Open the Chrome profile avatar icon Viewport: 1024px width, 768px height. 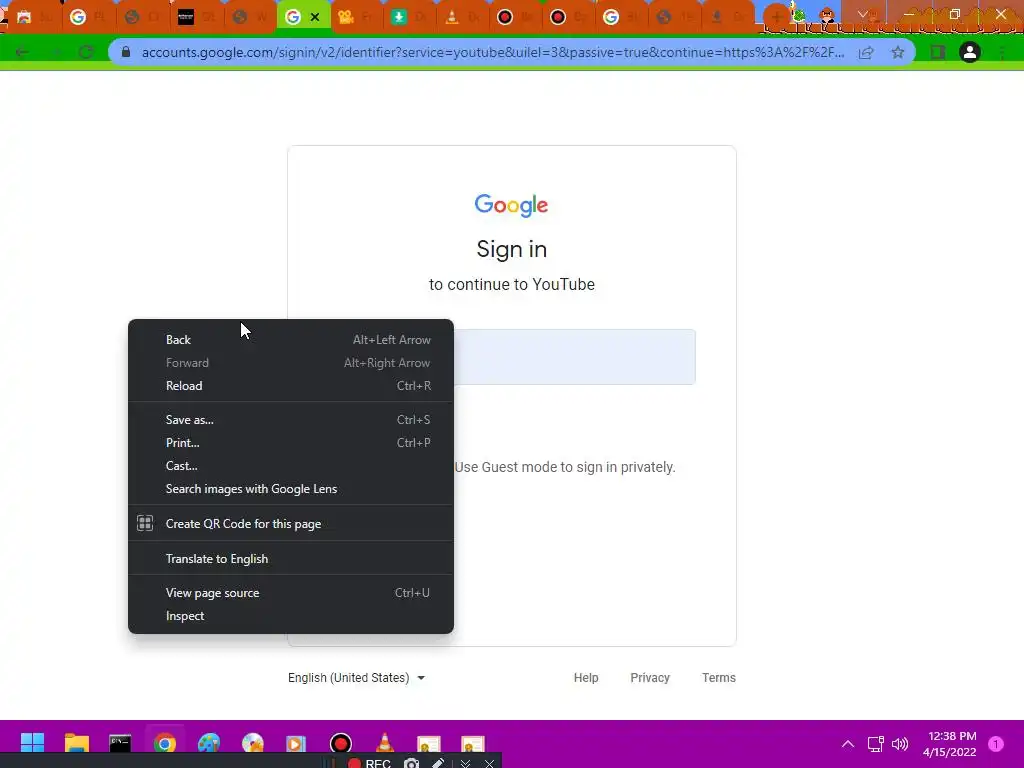[x=970, y=52]
